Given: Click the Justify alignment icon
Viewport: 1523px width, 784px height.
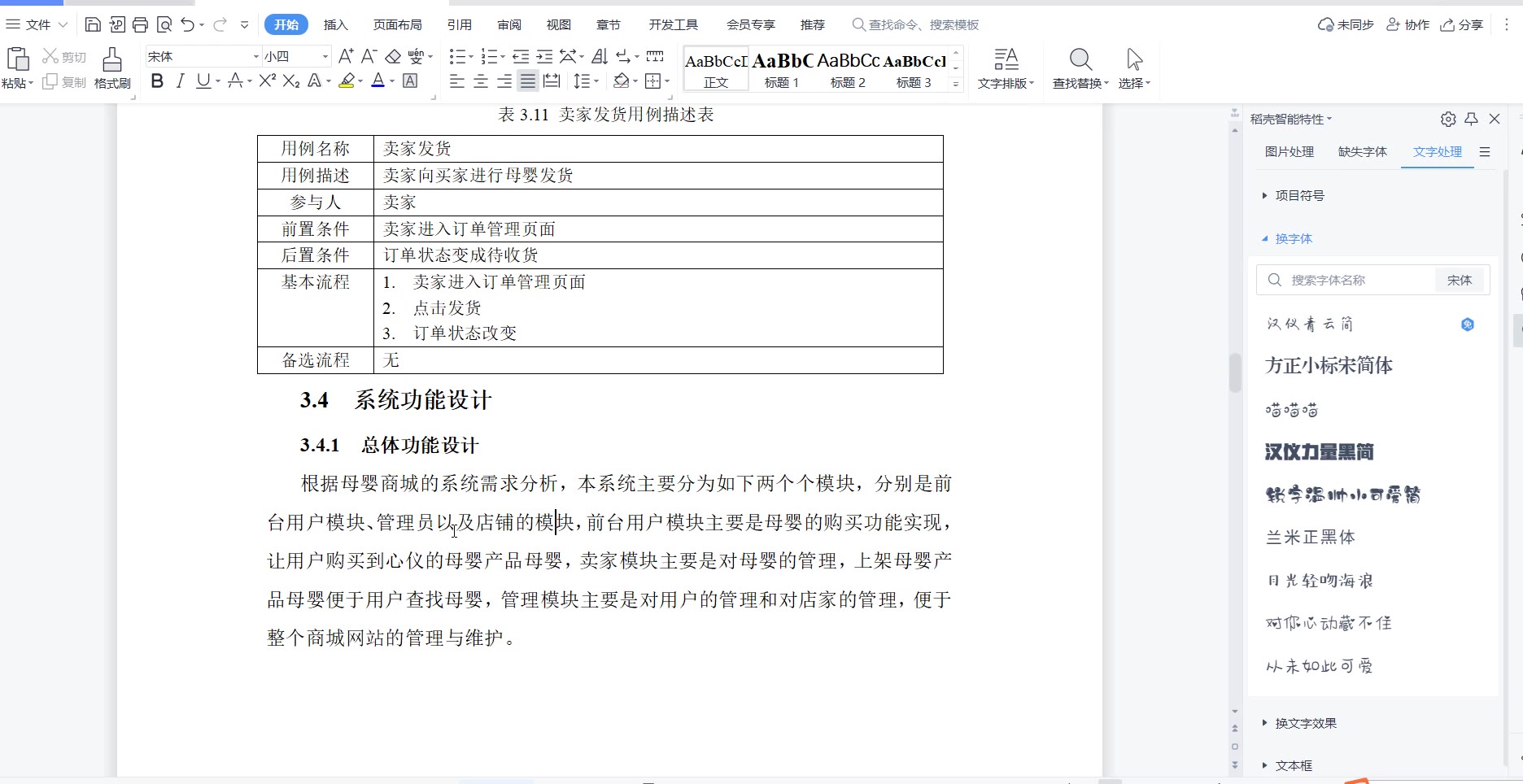Looking at the screenshot, I should pos(528,81).
